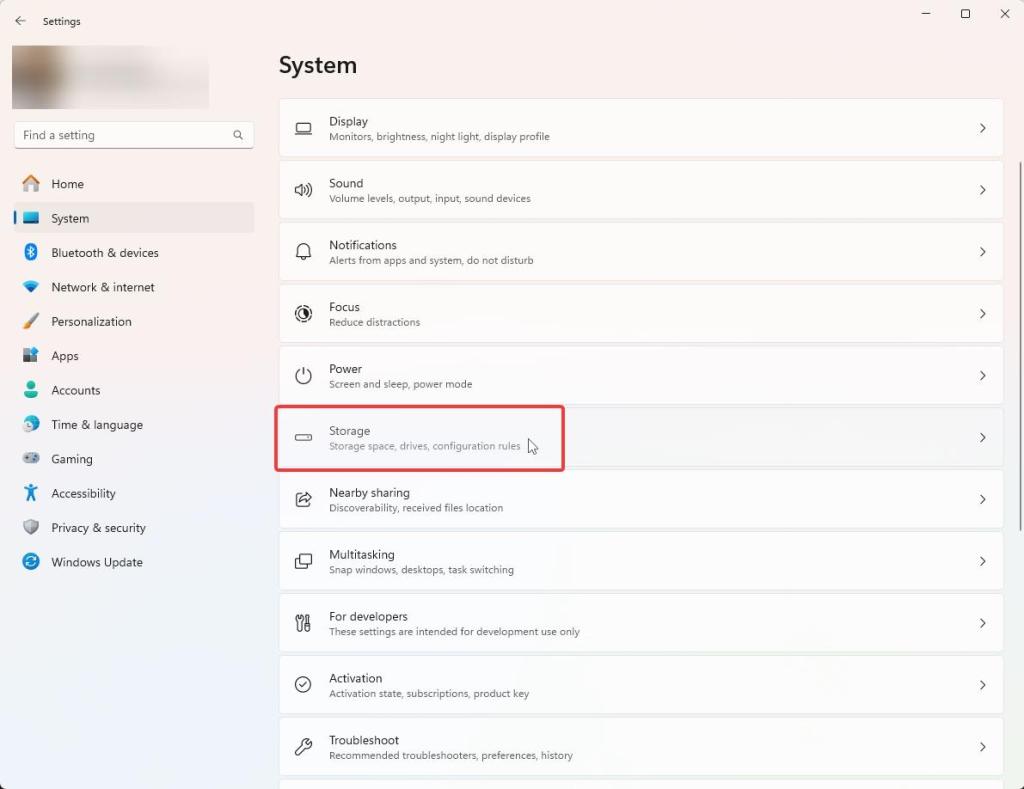Open the Display settings title
1024x789 pixels.
(x=348, y=121)
